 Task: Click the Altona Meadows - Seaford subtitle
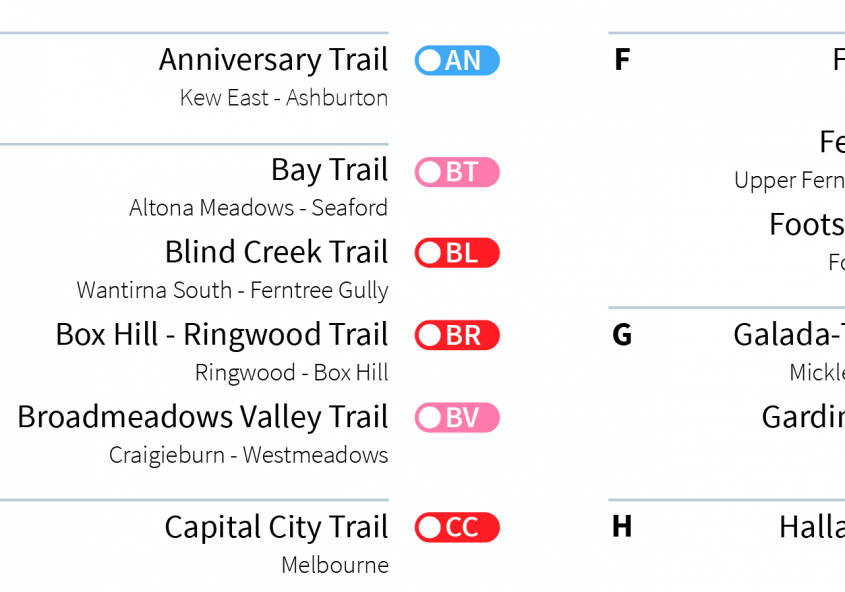click(259, 208)
